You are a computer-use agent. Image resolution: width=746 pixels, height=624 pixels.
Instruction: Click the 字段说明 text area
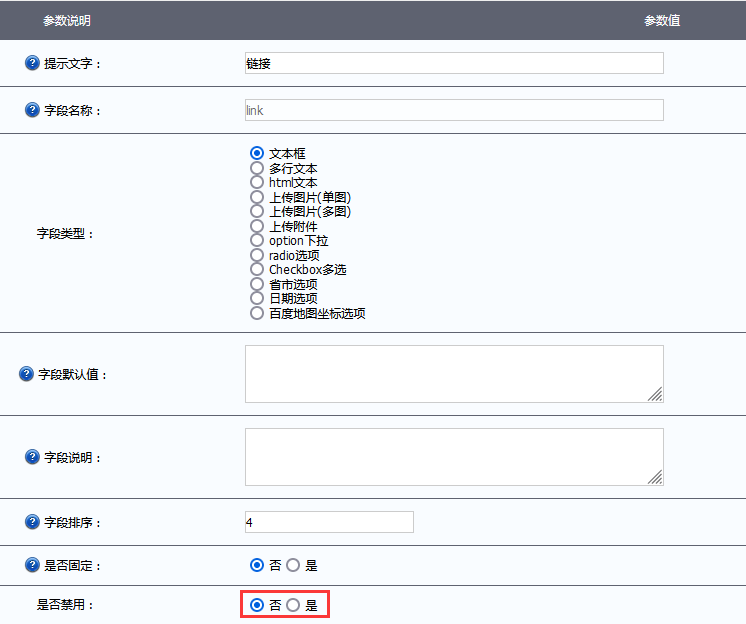point(454,457)
